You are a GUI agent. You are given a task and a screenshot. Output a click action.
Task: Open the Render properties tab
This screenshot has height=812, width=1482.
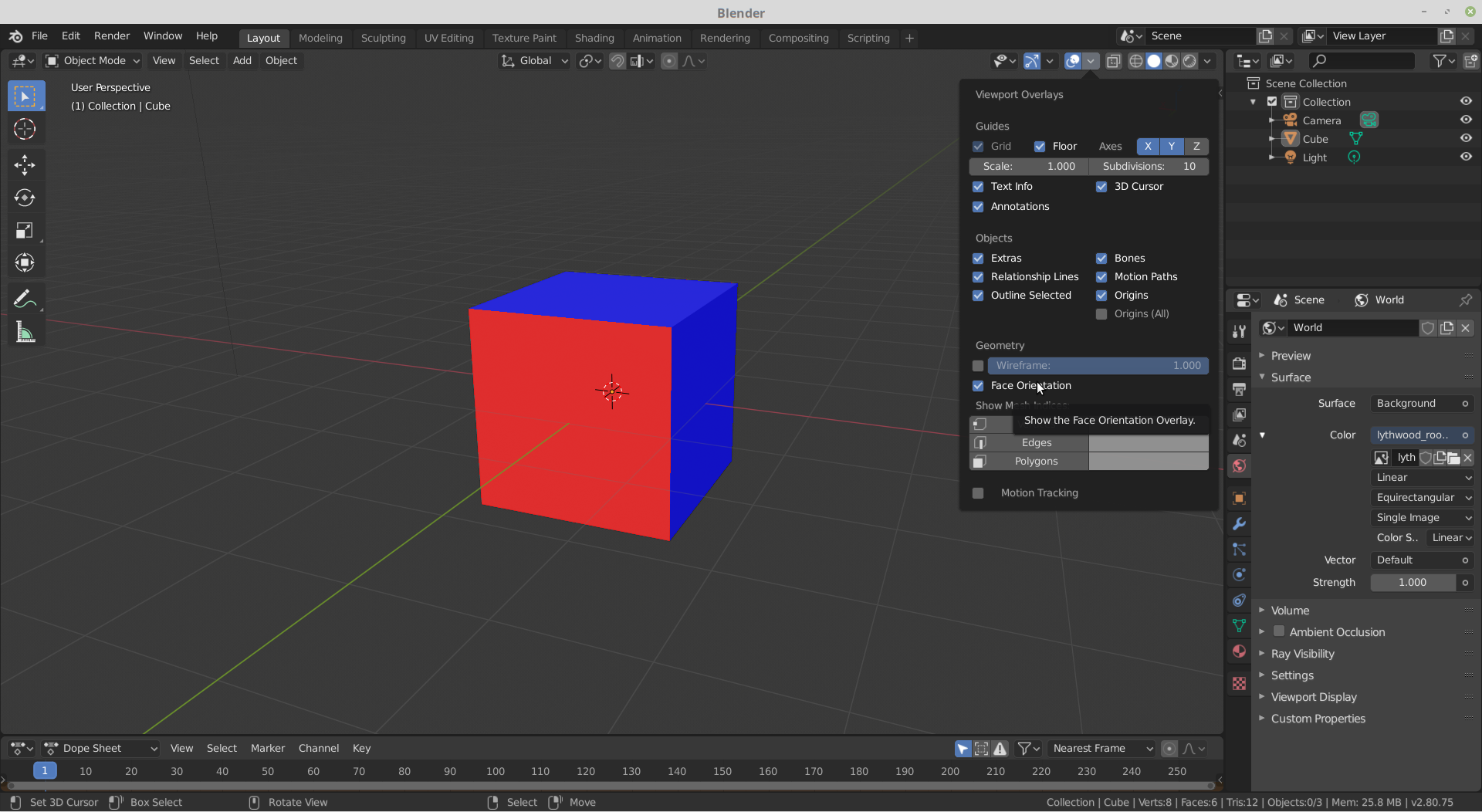point(1239,363)
